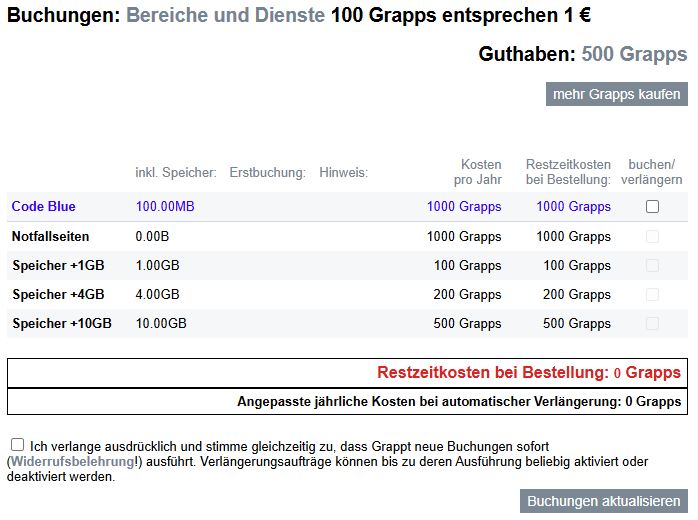Image resolution: width=698 pixels, height=520 pixels.
Task: Click the Code Blue service name
Action: [x=44, y=207]
